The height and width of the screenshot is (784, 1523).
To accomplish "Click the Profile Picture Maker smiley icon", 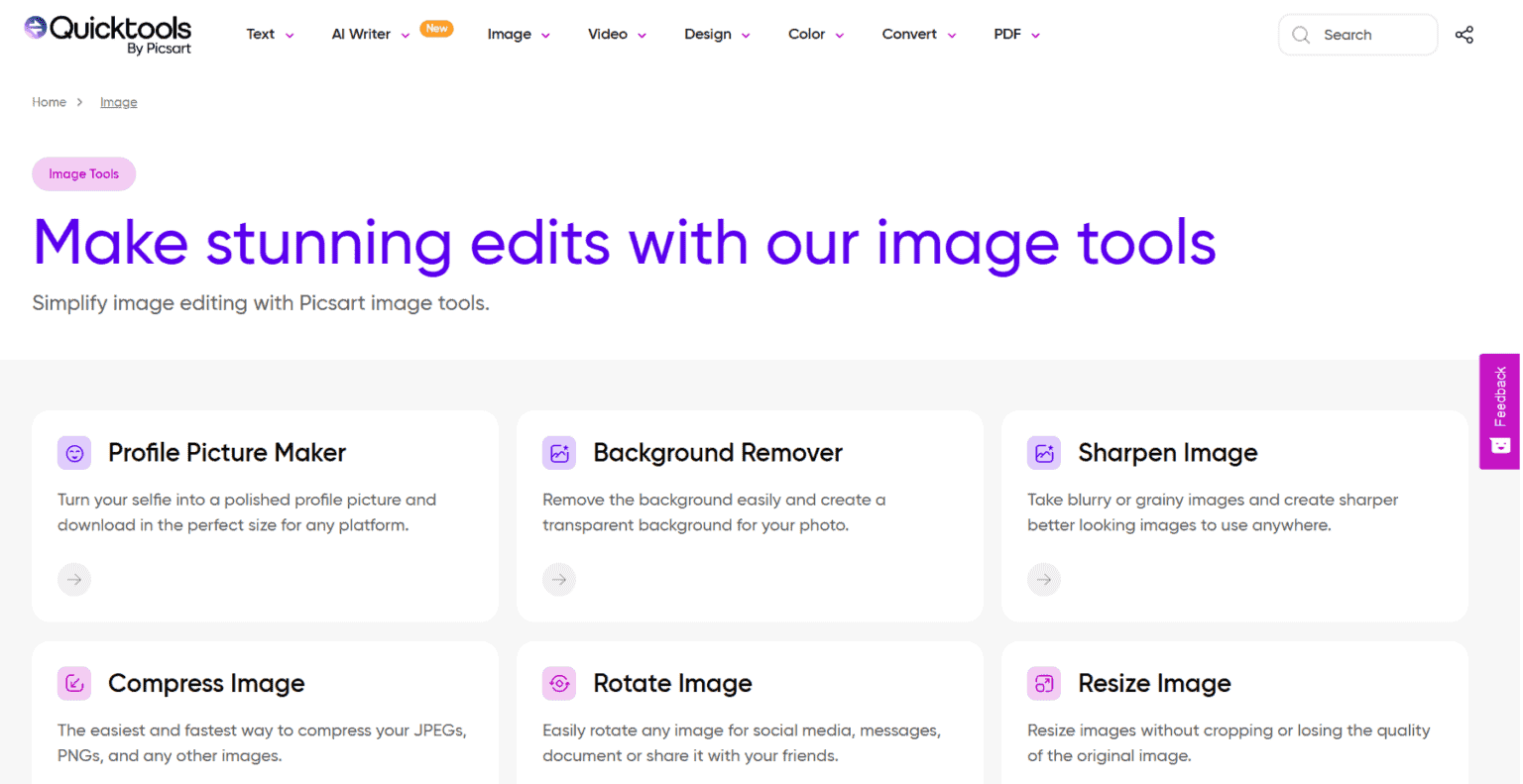I will (x=74, y=453).
